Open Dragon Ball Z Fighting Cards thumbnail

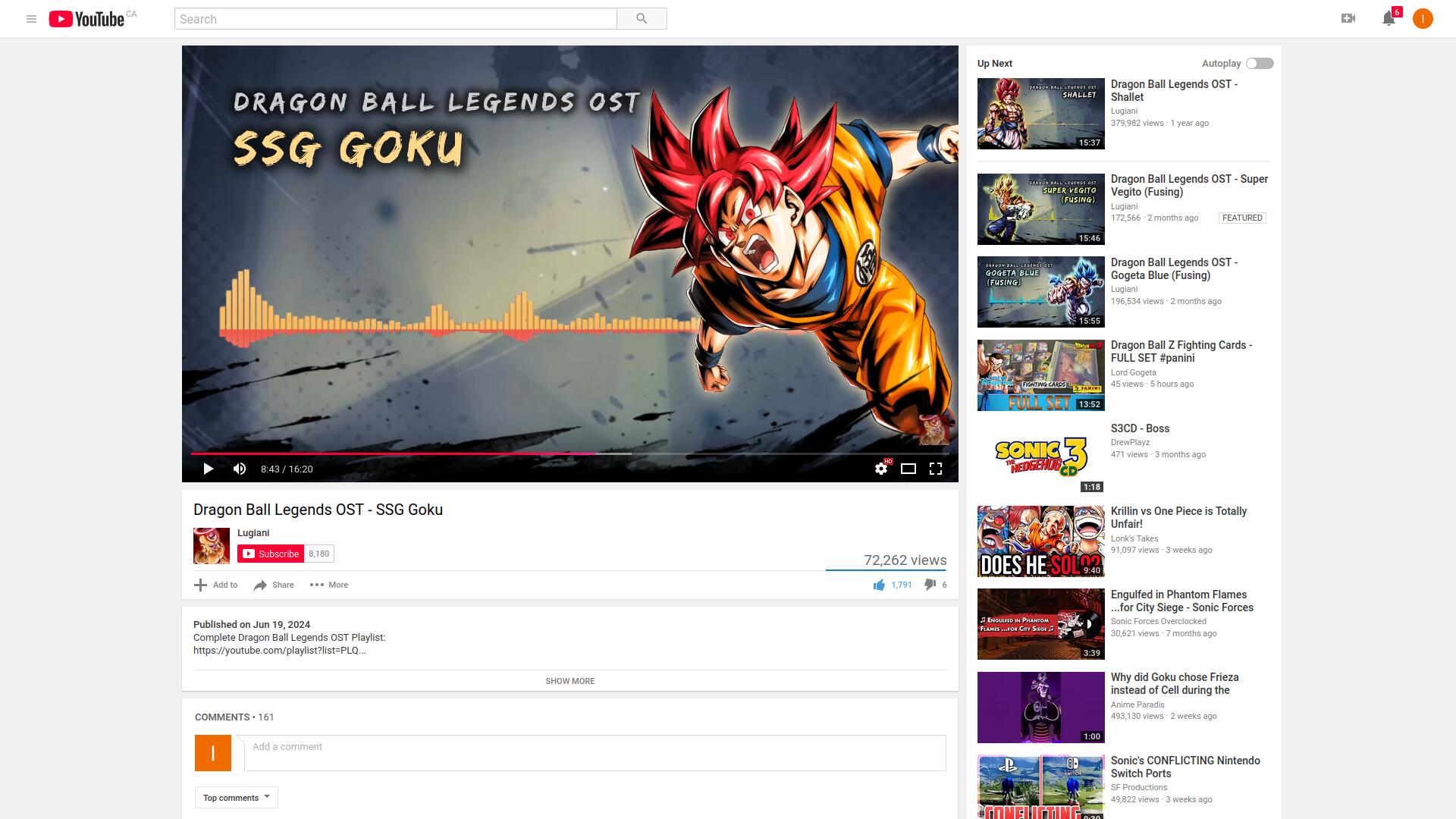pyautogui.click(x=1041, y=375)
